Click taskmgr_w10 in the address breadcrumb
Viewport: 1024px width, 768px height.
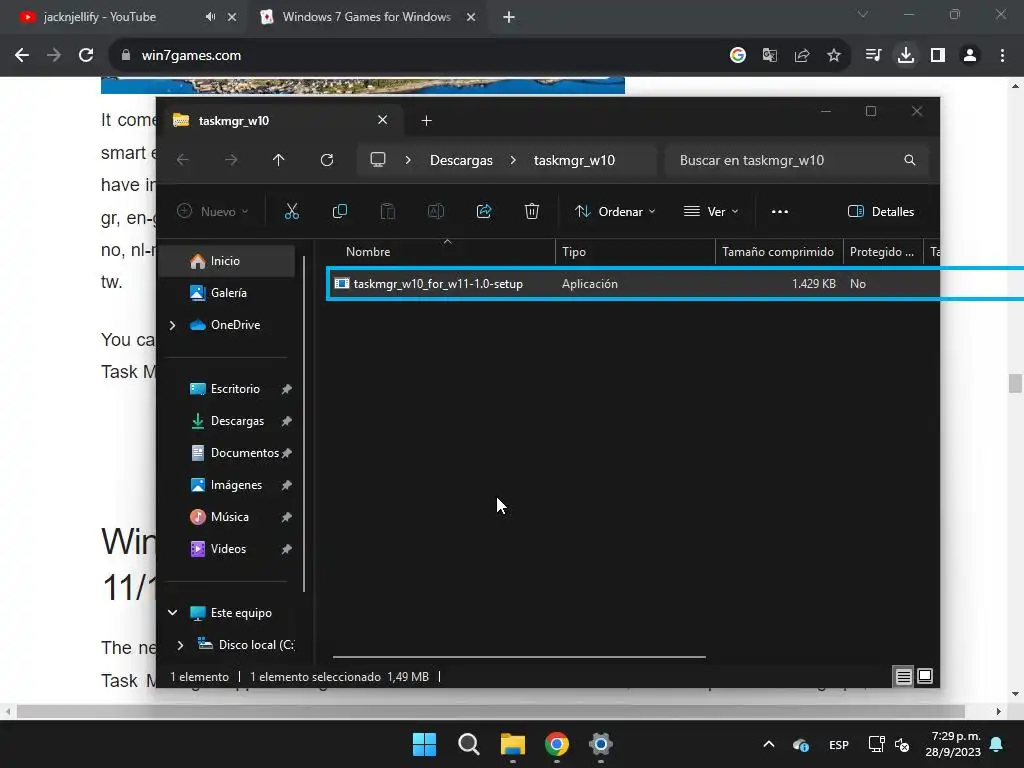574,161
